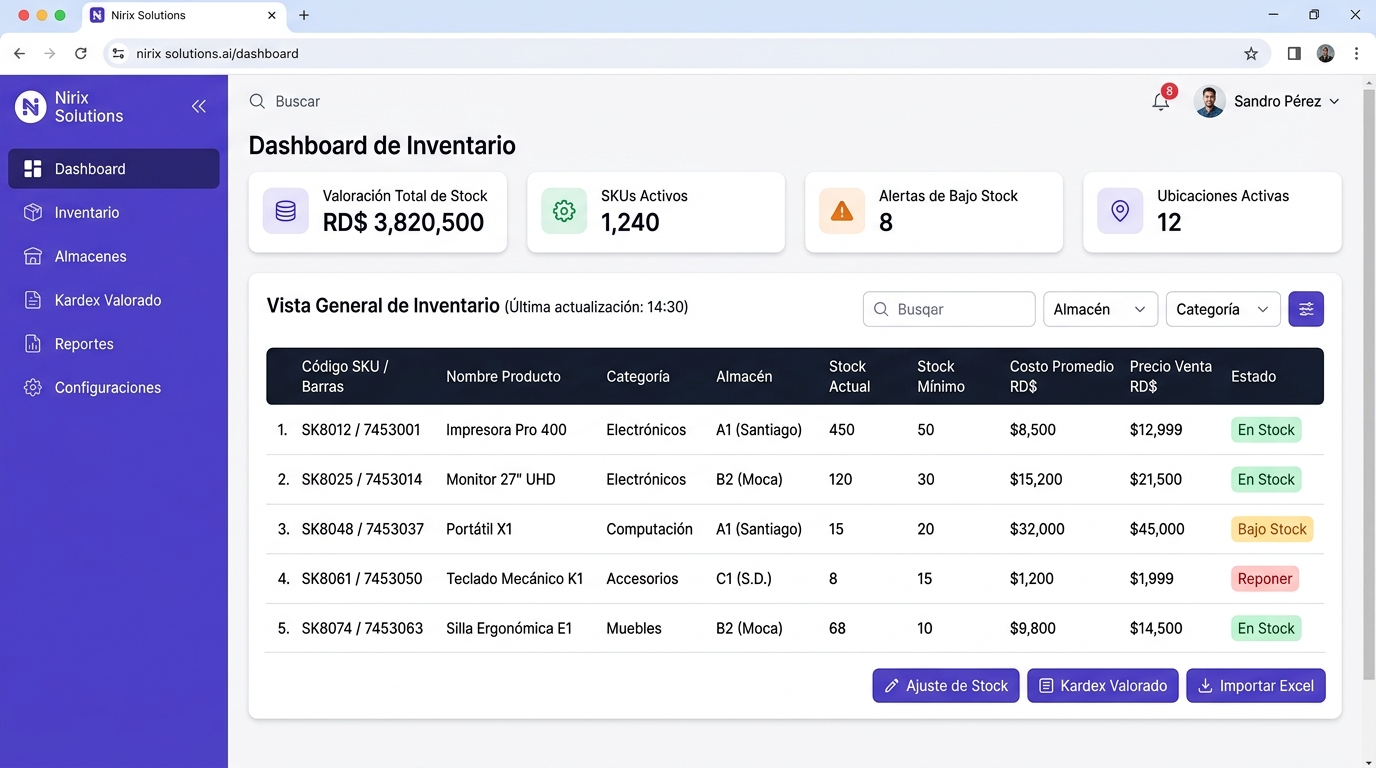Screen dimensions: 1376x768
Task: Open browser side panel icon
Action: click(1294, 54)
